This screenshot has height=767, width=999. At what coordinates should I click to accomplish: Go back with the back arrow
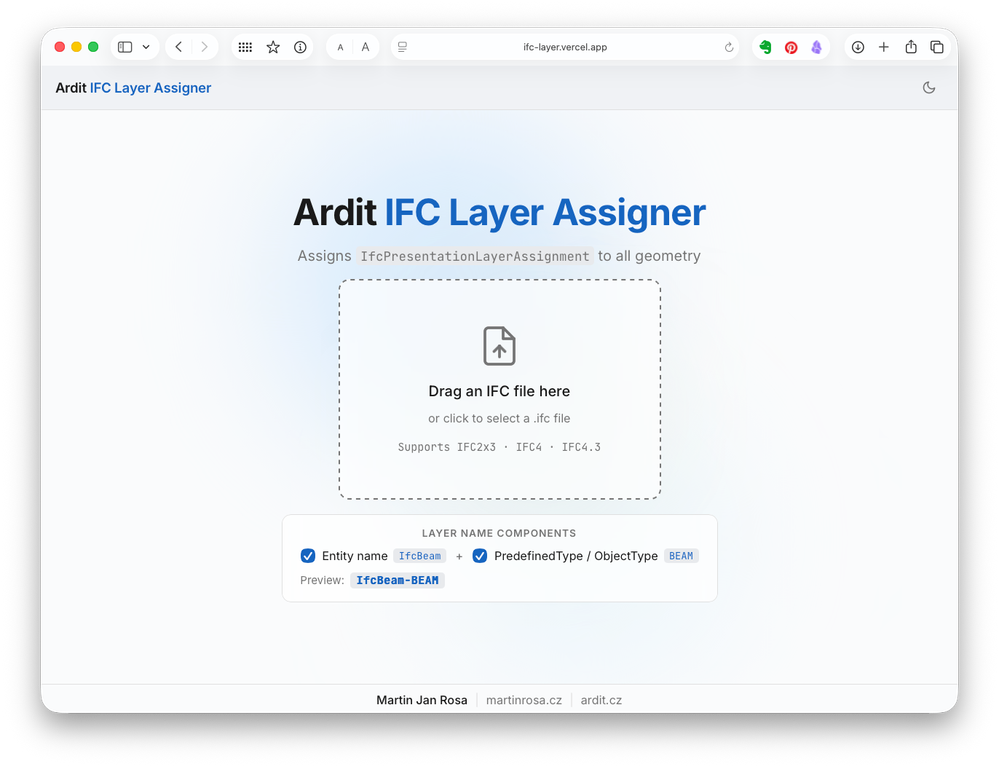point(179,47)
